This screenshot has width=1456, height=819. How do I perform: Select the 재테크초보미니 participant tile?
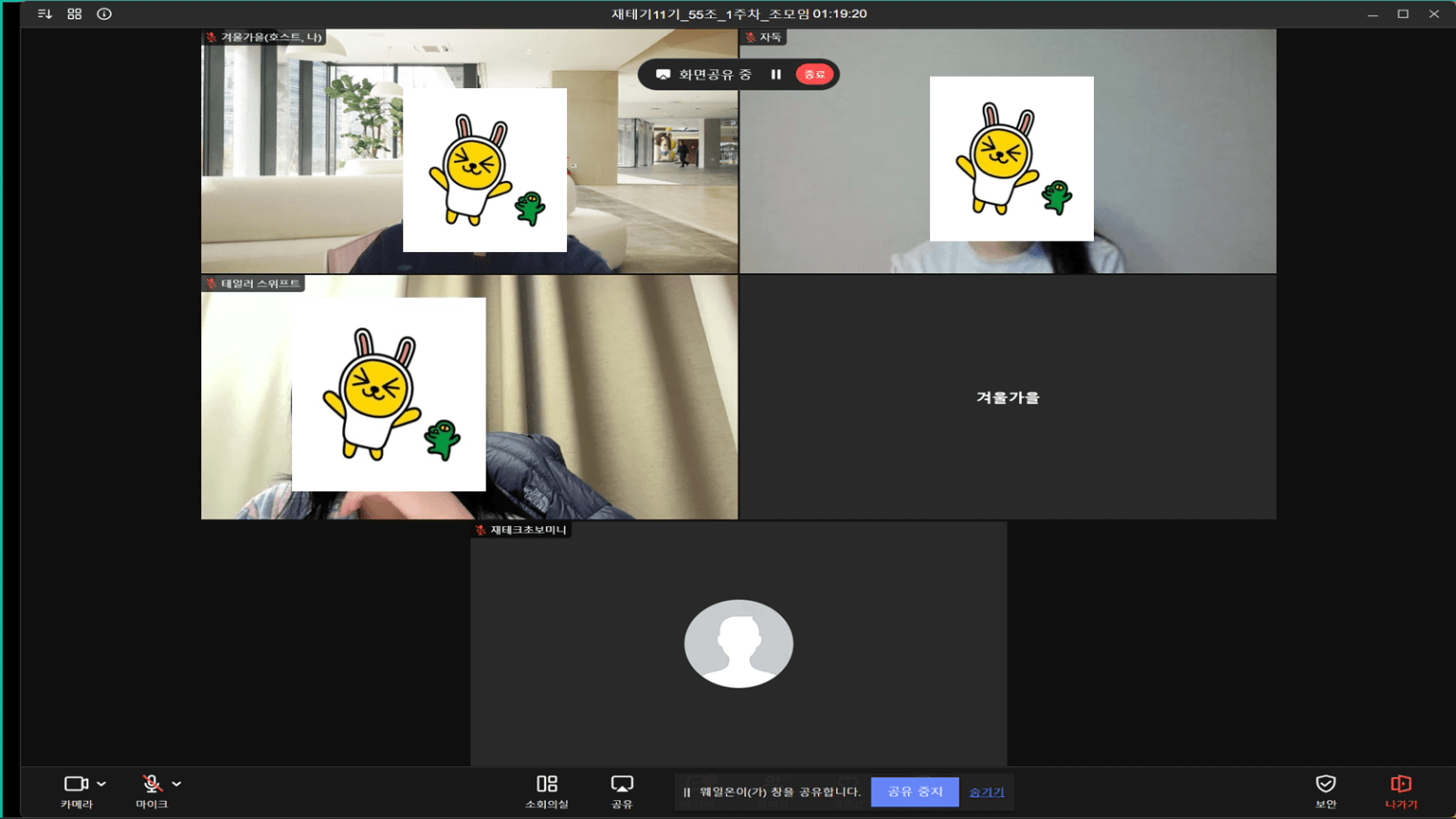click(739, 644)
